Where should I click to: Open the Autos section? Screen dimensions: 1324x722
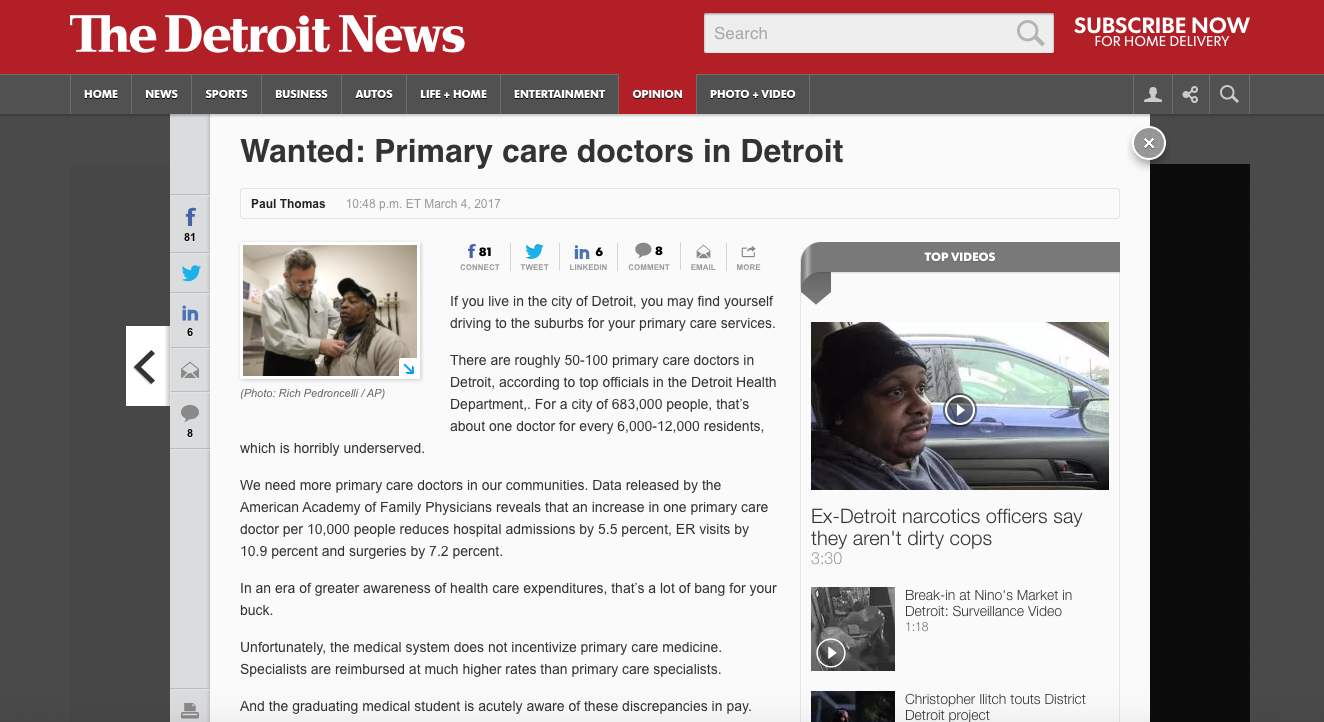[374, 94]
